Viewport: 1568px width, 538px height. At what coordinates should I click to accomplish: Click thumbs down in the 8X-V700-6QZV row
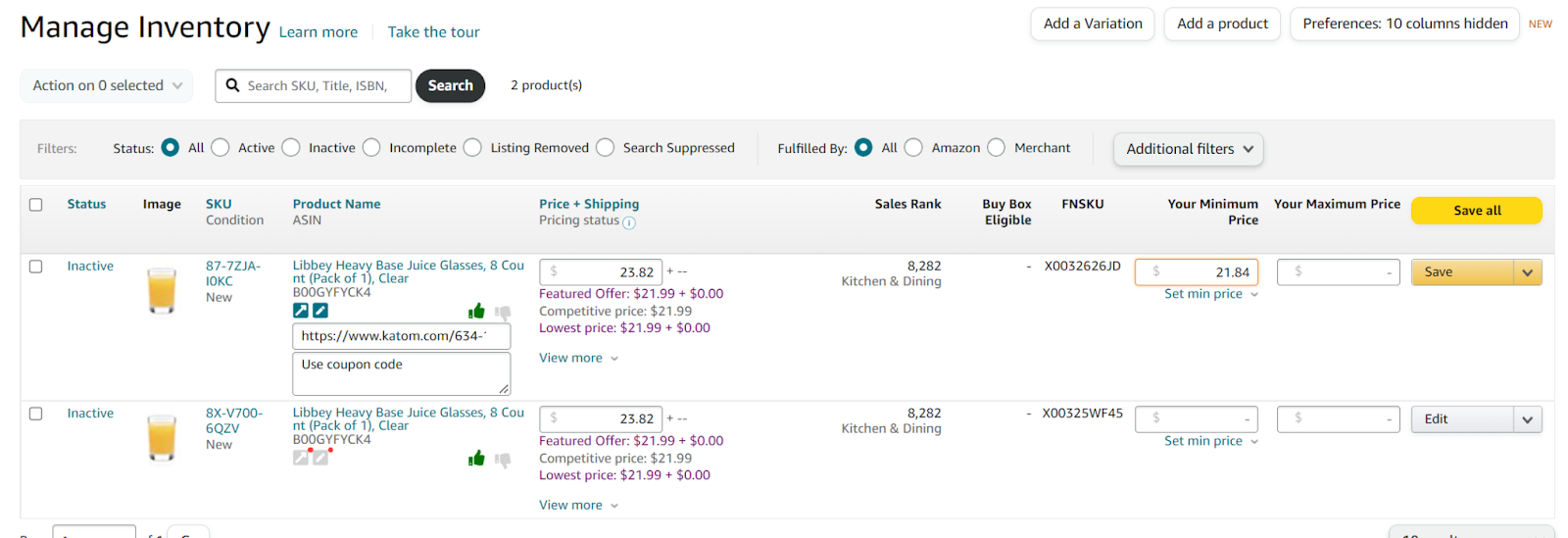(503, 460)
